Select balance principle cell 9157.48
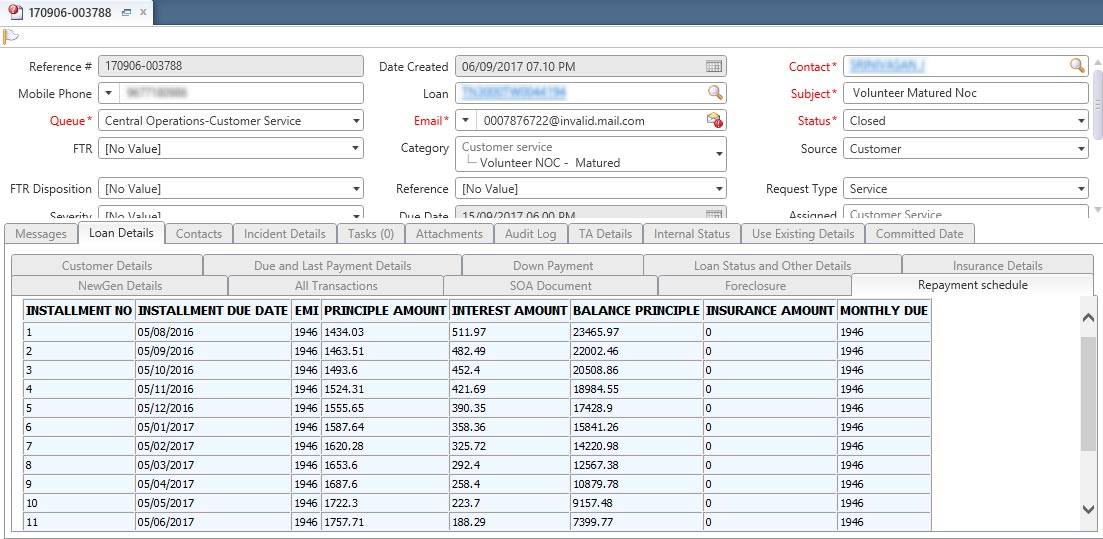This screenshot has height=539, width=1103. (x=637, y=503)
